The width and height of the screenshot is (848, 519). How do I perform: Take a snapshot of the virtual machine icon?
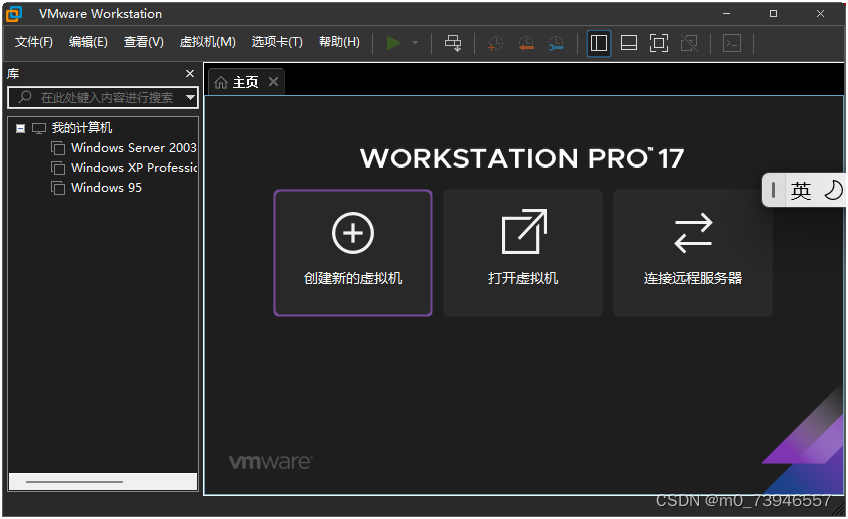(x=495, y=43)
